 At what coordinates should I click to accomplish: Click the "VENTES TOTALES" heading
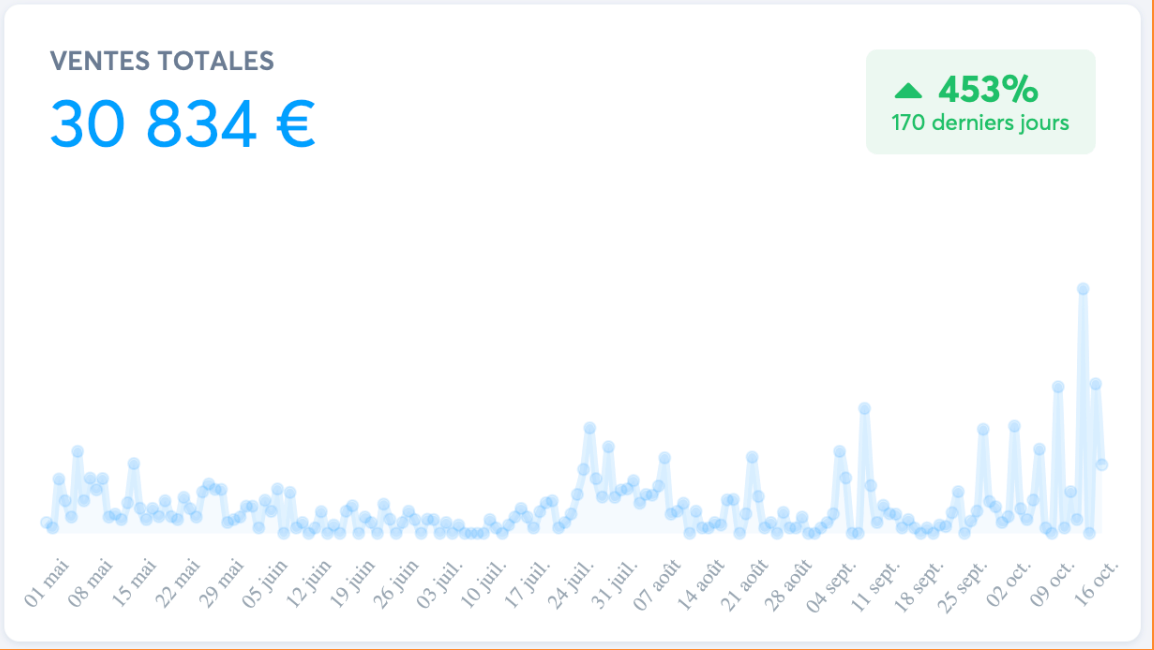[162, 61]
